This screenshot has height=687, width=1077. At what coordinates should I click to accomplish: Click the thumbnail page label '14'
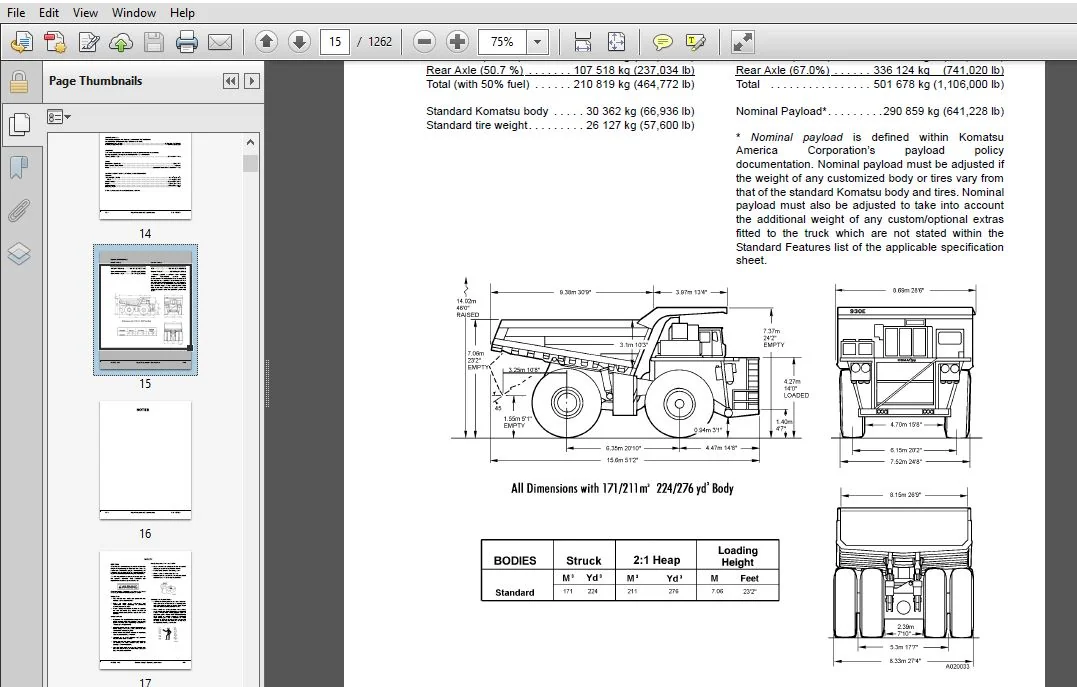point(145,234)
